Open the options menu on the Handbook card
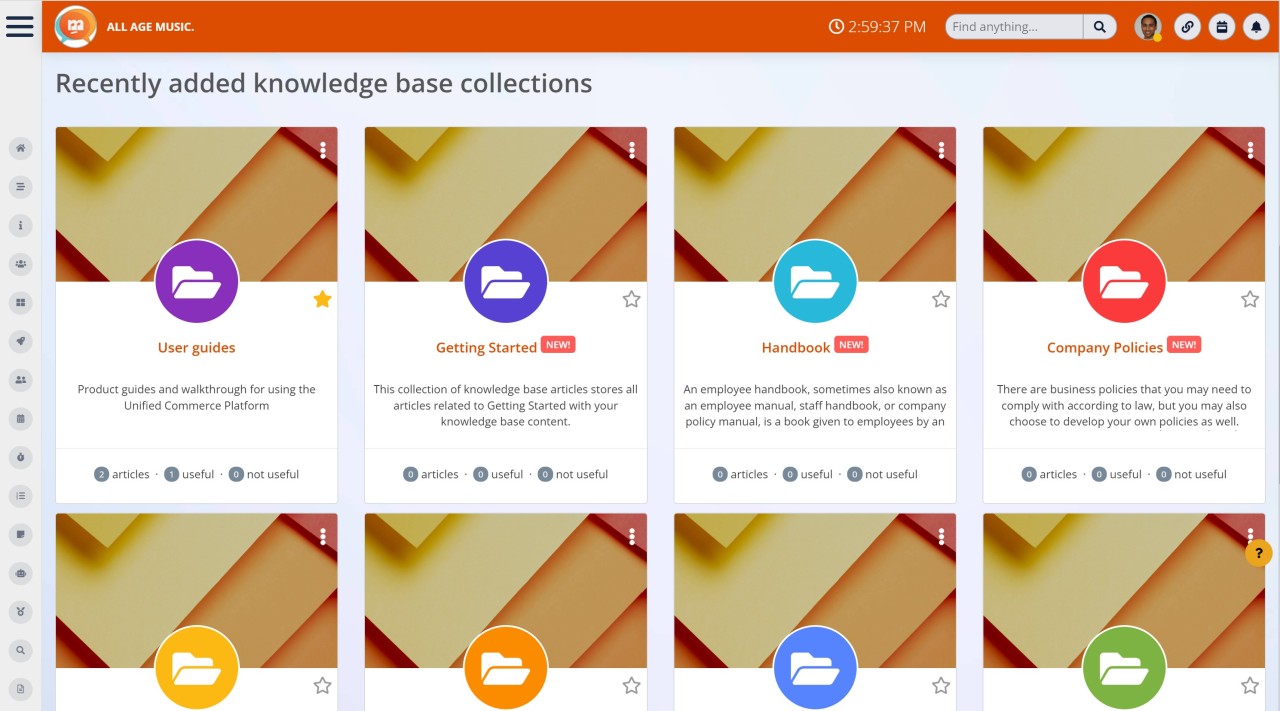 (x=940, y=149)
